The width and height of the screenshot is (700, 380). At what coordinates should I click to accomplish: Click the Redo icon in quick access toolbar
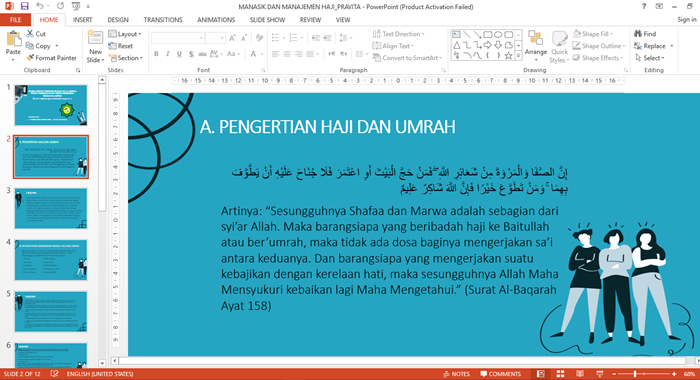point(60,6)
